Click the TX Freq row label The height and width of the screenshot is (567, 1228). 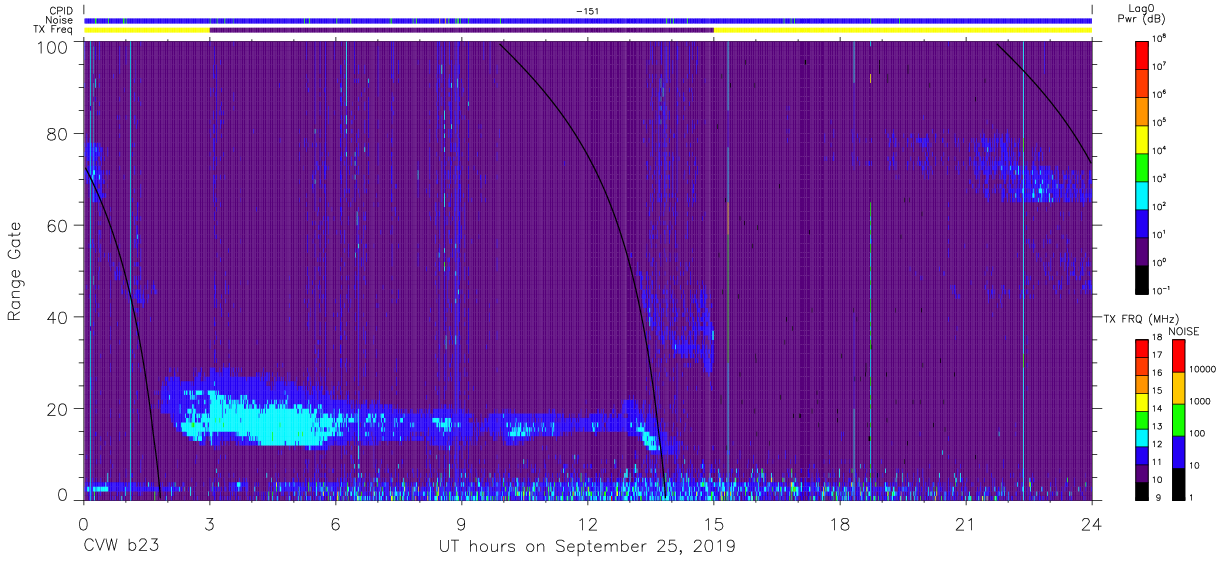54,30
